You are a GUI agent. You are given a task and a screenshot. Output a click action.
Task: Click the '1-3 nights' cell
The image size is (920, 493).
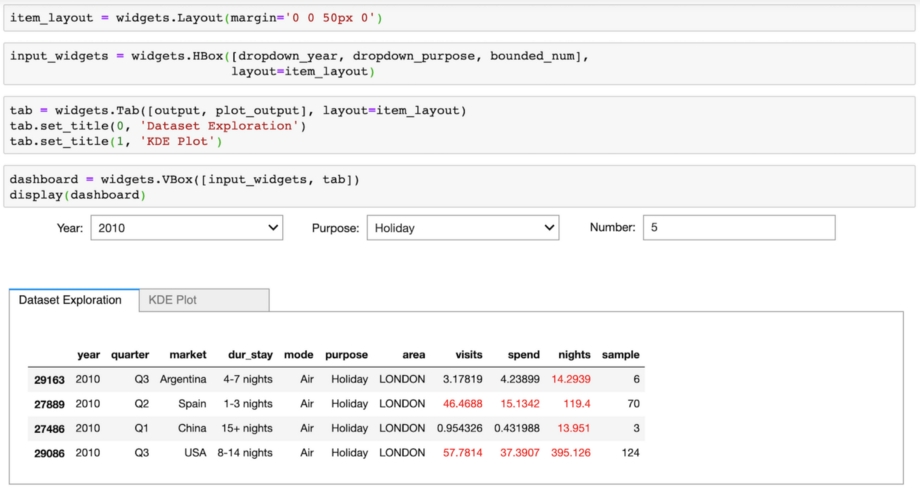[x=248, y=404]
